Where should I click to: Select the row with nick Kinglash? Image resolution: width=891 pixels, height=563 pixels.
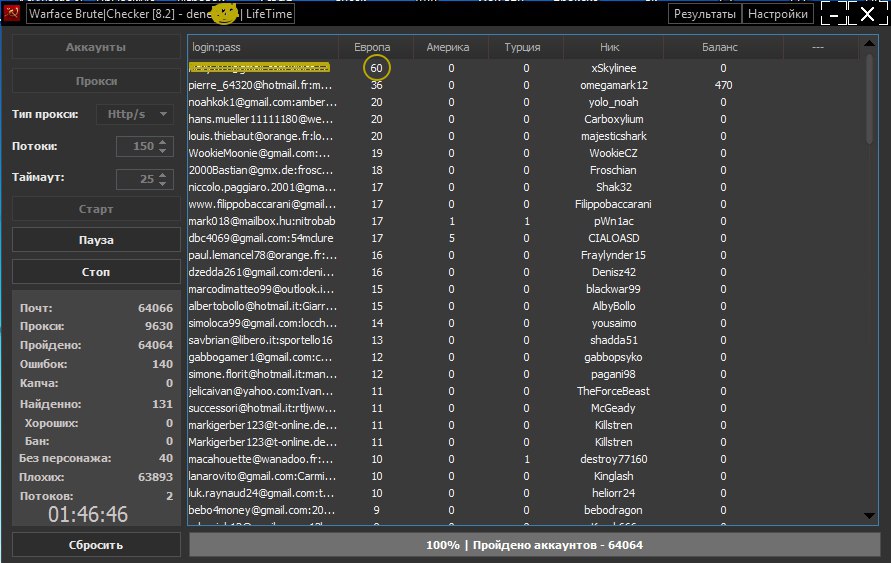click(x=523, y=476)
